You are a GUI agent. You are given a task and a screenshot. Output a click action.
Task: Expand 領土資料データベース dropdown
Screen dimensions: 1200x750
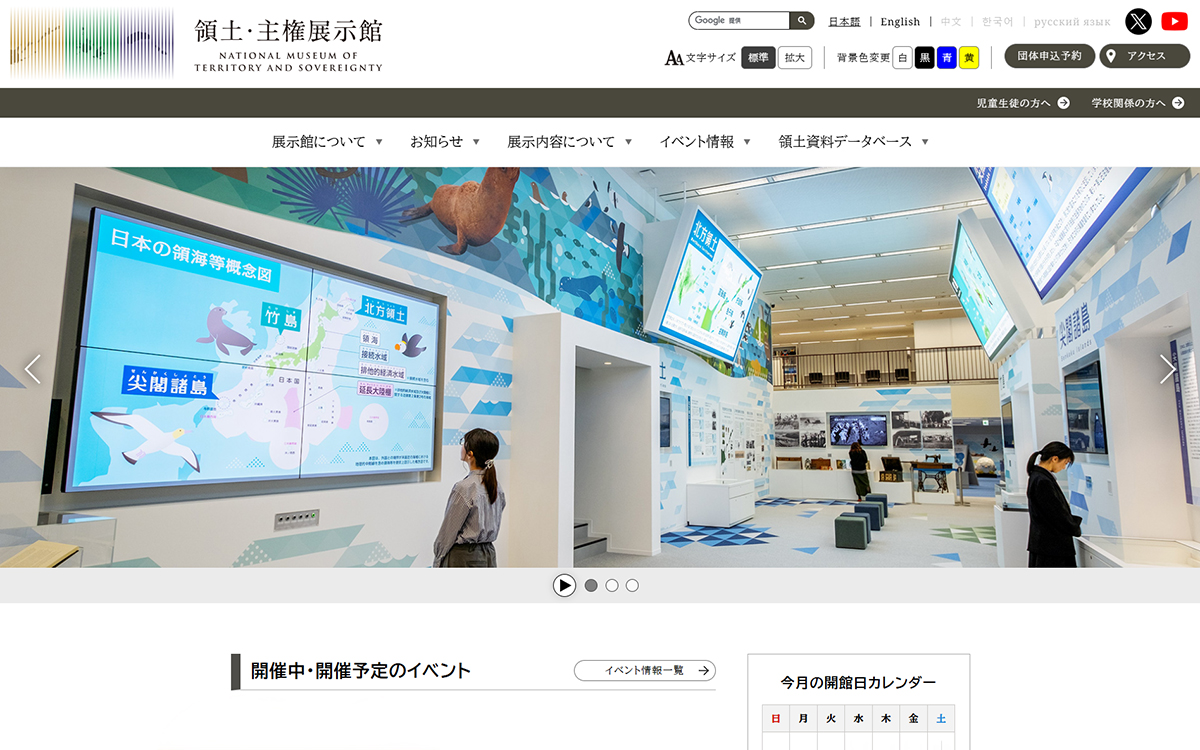pos(853,142)
